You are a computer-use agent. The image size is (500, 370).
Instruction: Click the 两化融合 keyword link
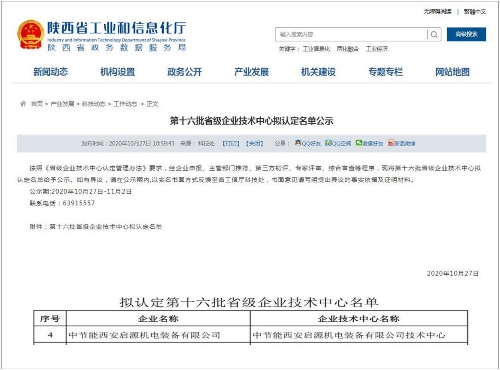click(347, 49)
